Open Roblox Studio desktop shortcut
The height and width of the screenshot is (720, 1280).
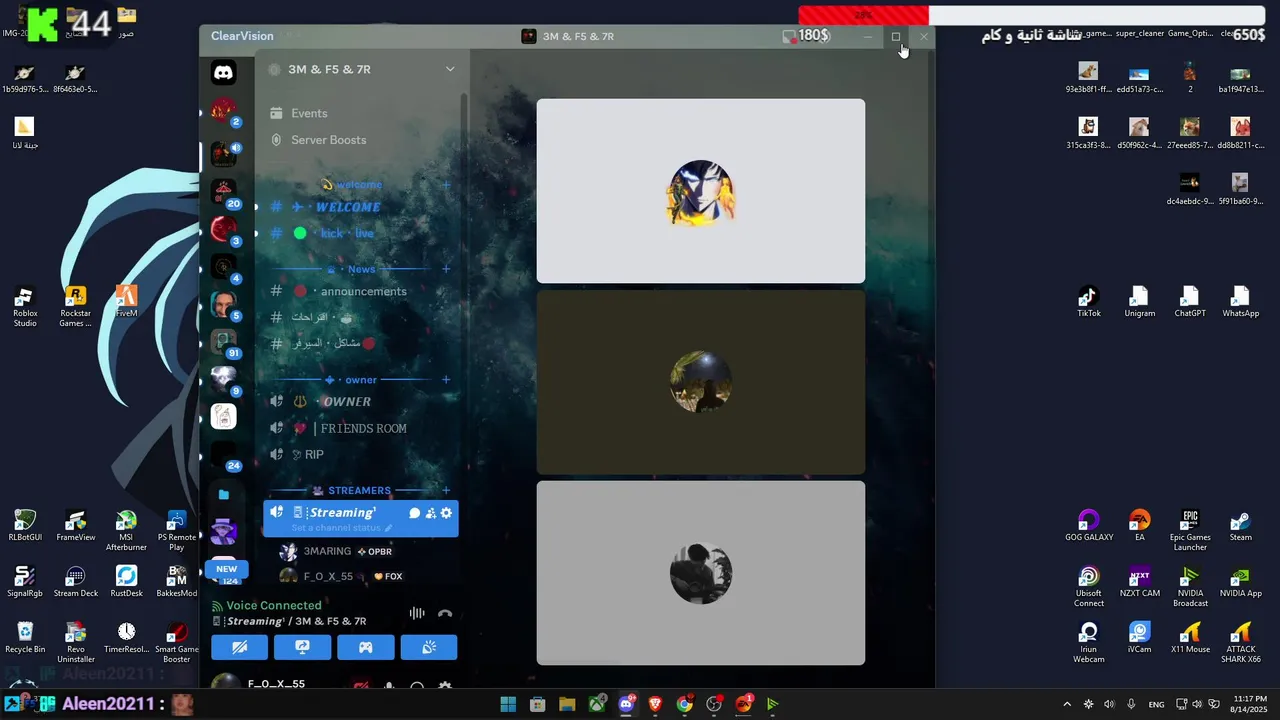pos(25,306)
